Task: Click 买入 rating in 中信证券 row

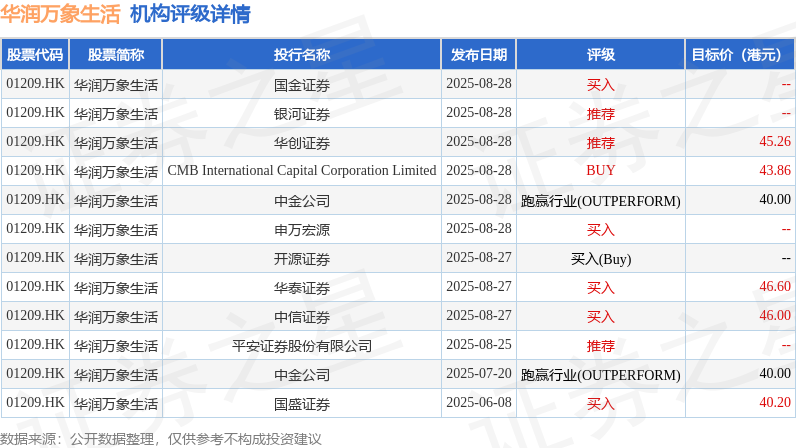Action: 601,316
